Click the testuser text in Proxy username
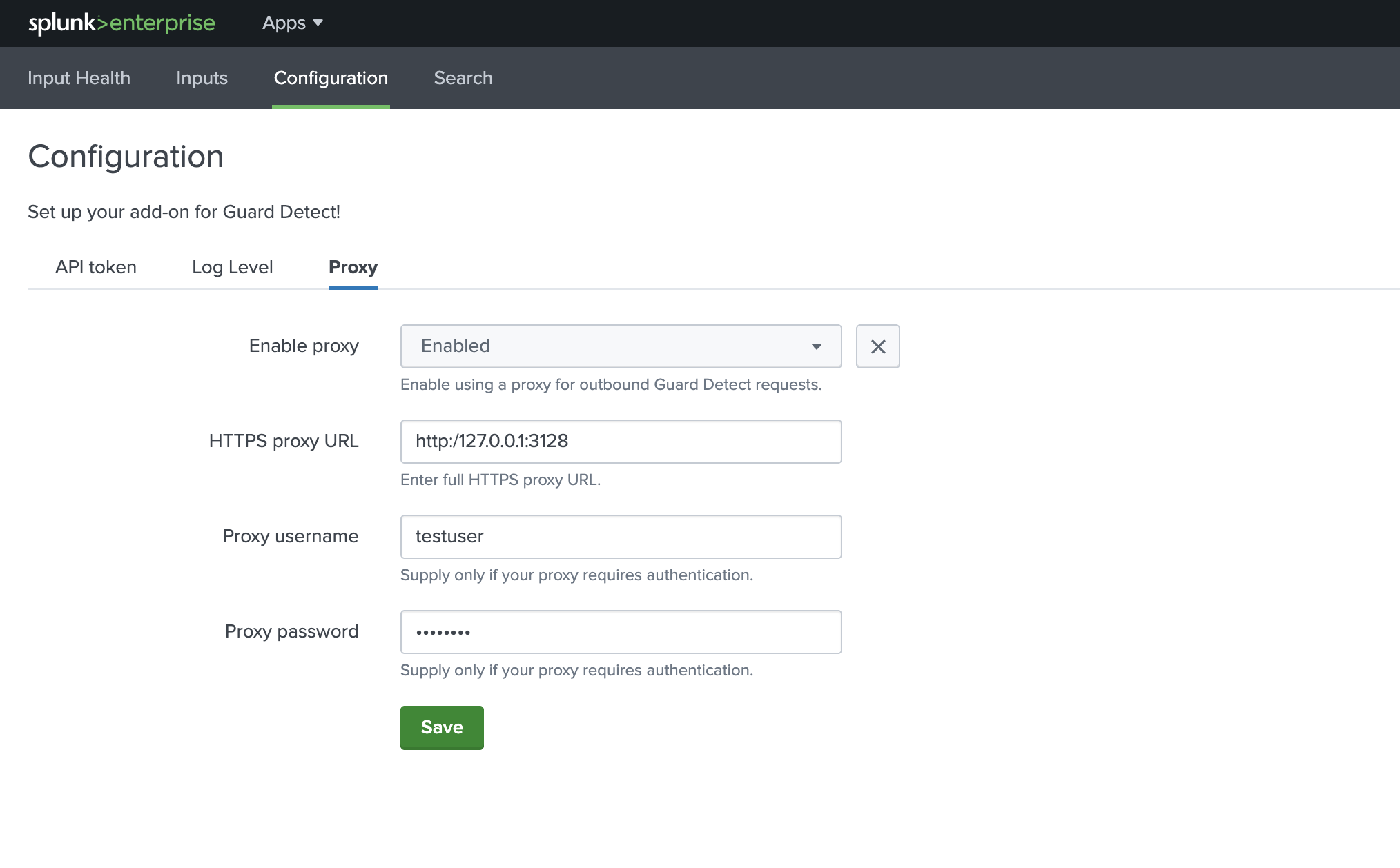 [449, 536]
